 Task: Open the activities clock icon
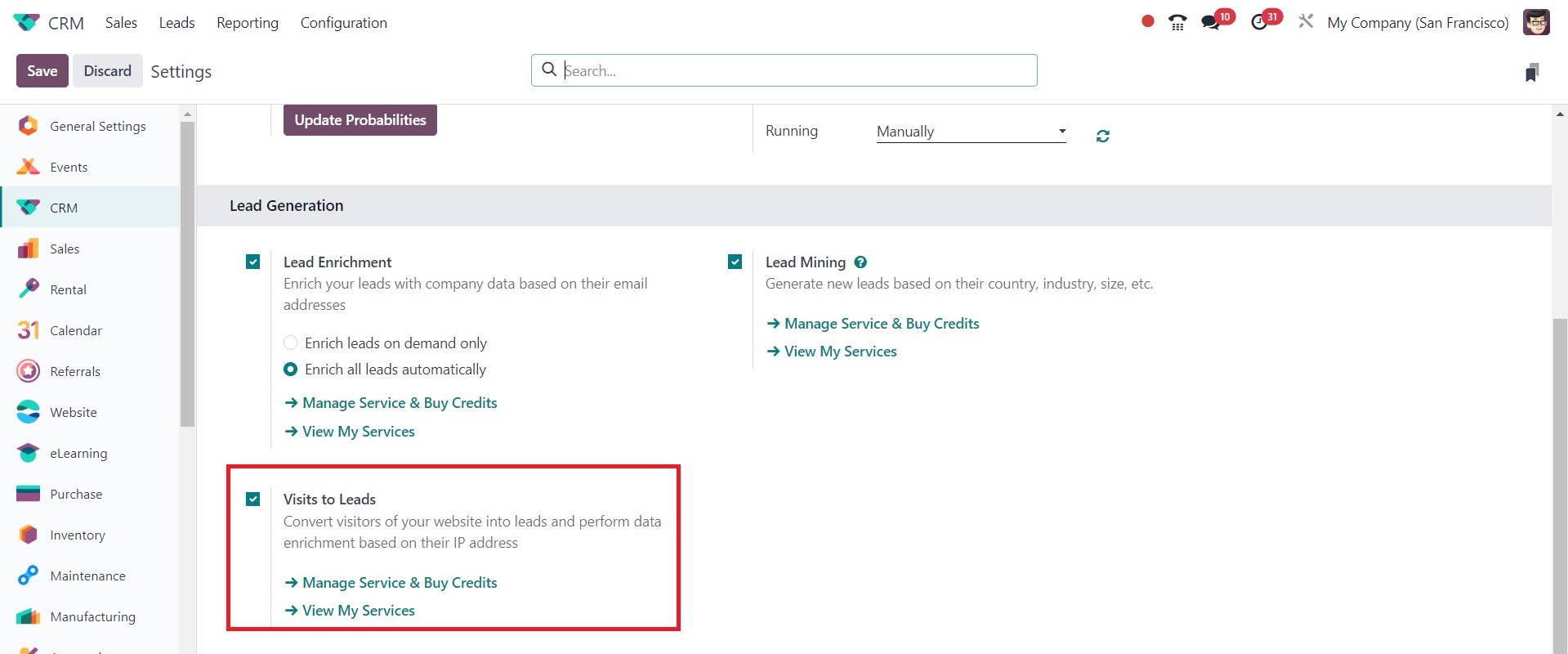(x=1259, y=22)
